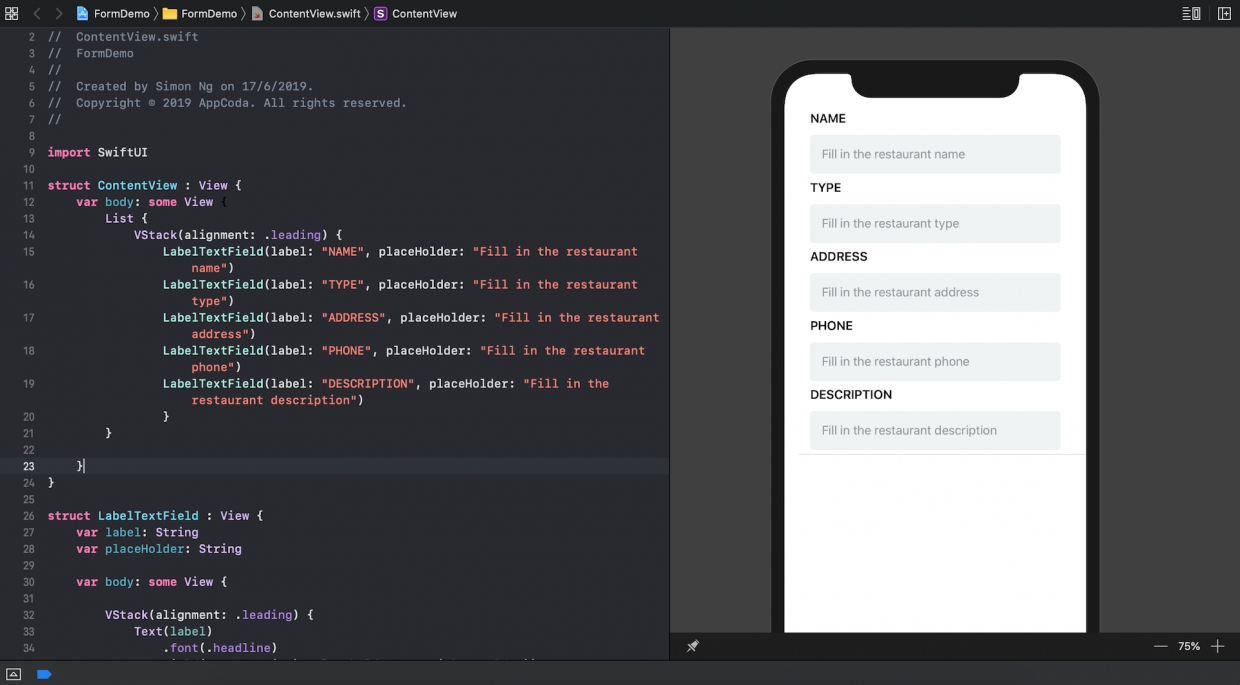Click the related items grid icon
This screenshot has width=1240, height=685.
11,13
